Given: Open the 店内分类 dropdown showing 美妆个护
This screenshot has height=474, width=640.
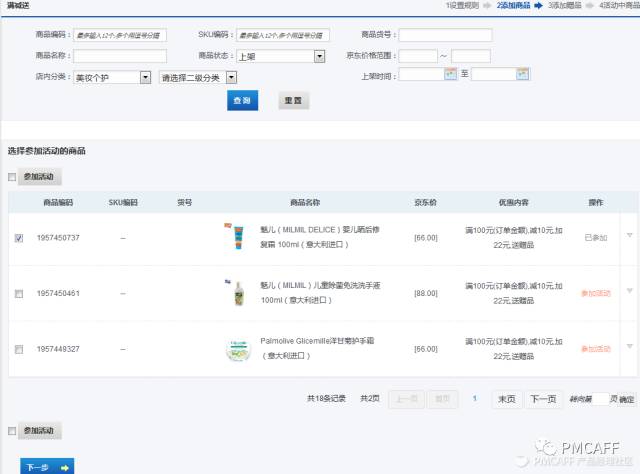Looking at the screenshot, I should tap(112, 78).
